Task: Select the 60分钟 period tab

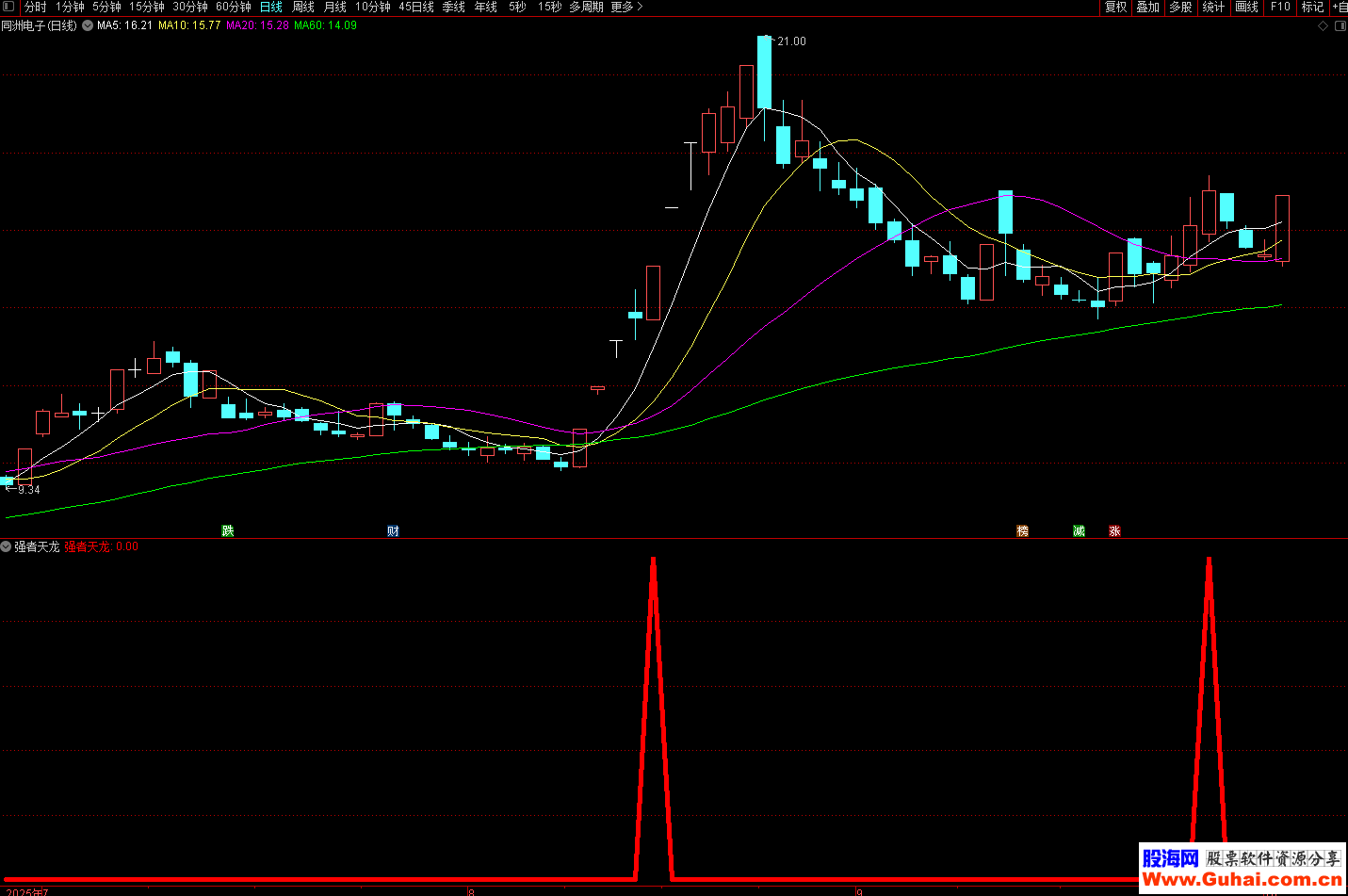Action: tap(234, 7)
